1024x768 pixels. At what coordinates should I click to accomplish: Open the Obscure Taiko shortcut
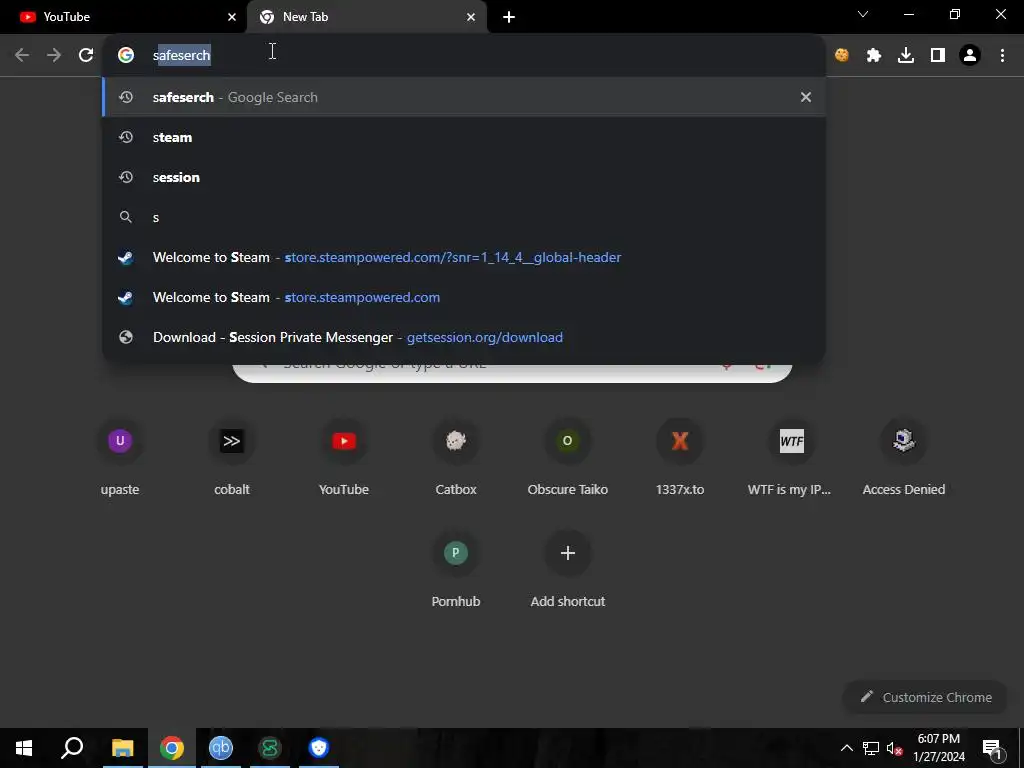tap(568, 457)
